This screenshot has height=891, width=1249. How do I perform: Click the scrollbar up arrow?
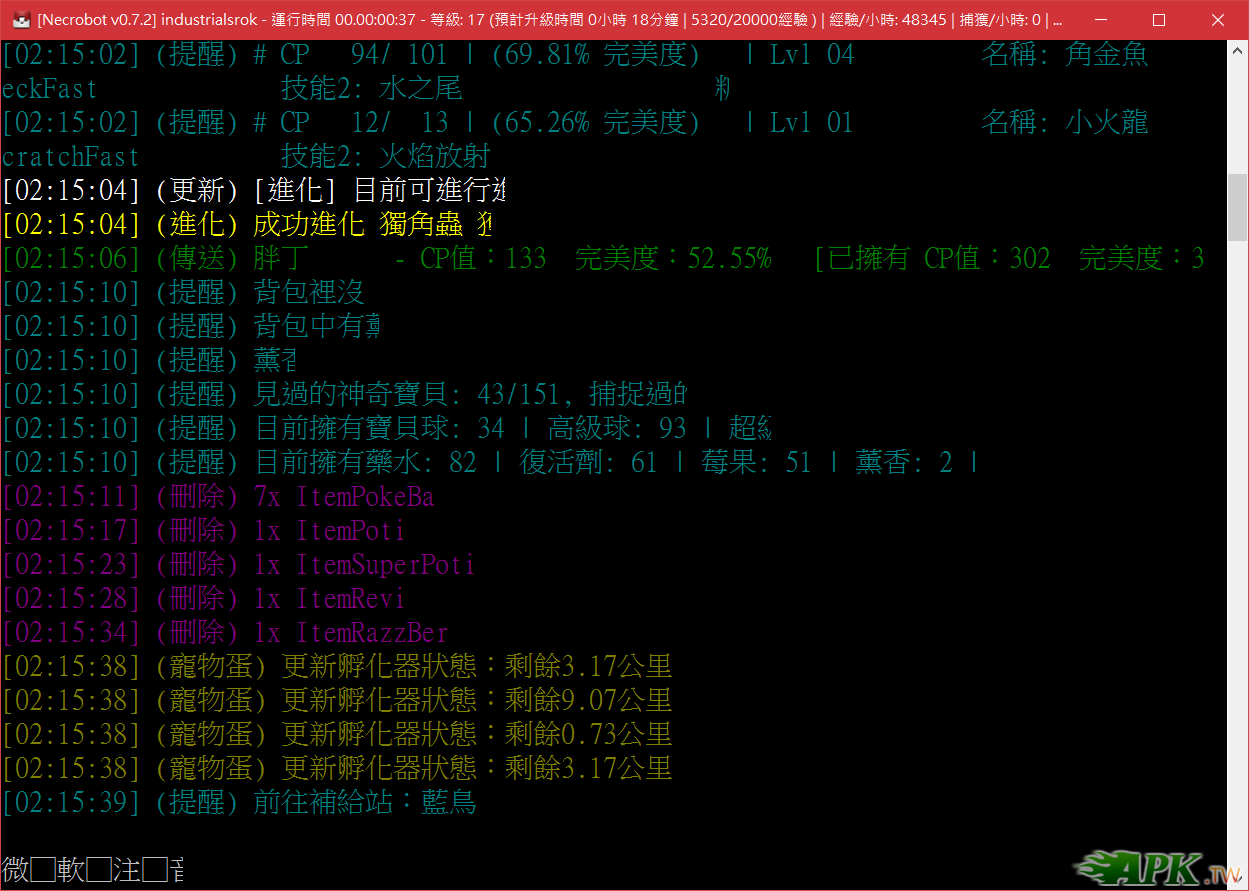pos(1238,50)
